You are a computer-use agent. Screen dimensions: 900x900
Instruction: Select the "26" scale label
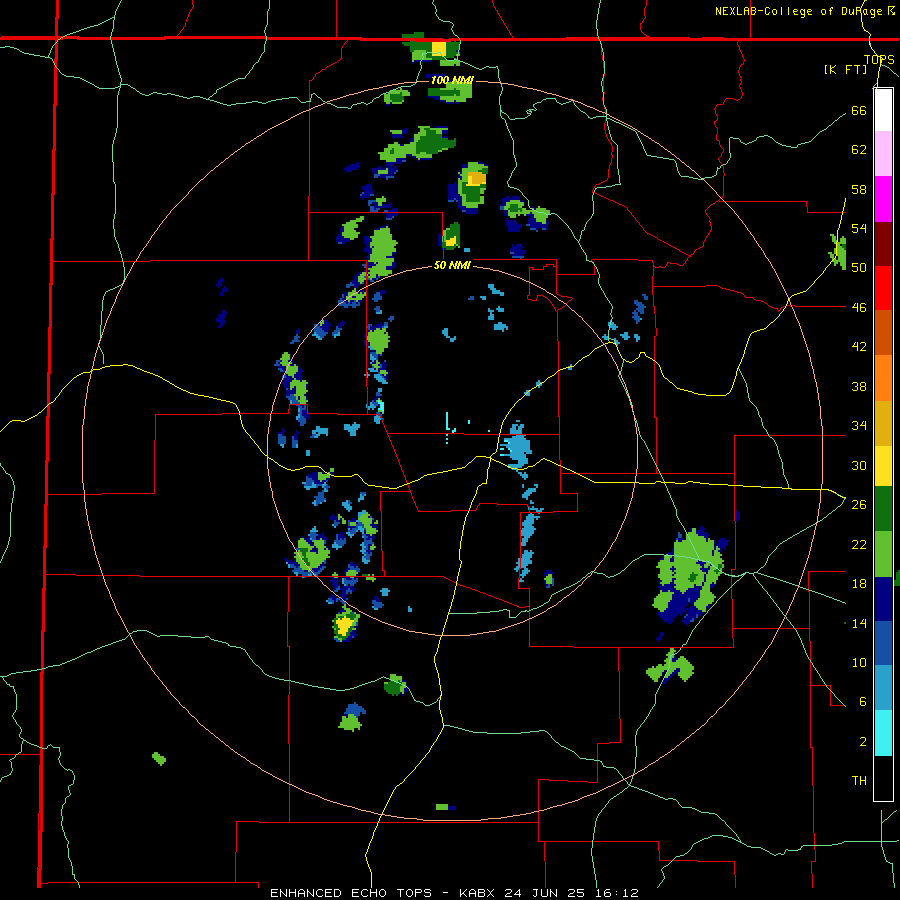coord(859,505)
